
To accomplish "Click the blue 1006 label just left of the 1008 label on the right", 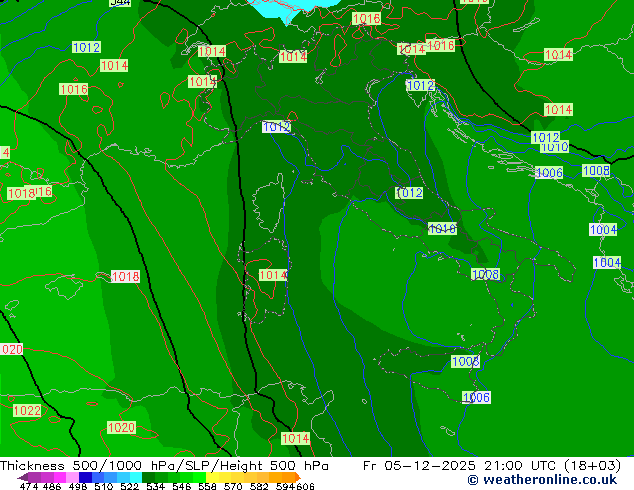I will 549,173.
